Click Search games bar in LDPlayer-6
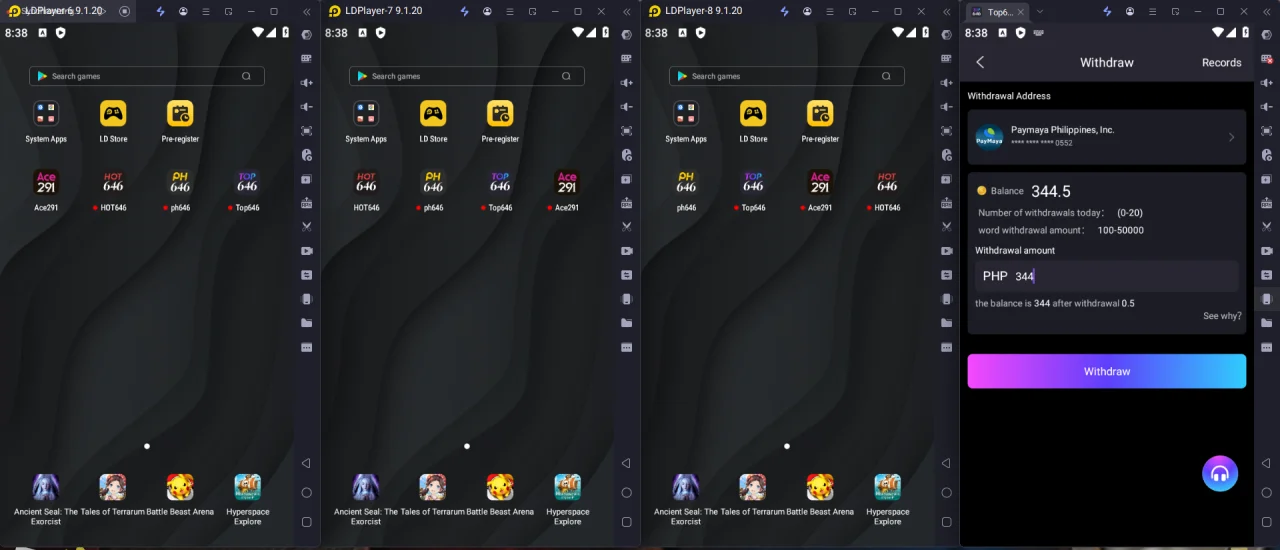Viewport: 1280px width, 550px height. 147,76
